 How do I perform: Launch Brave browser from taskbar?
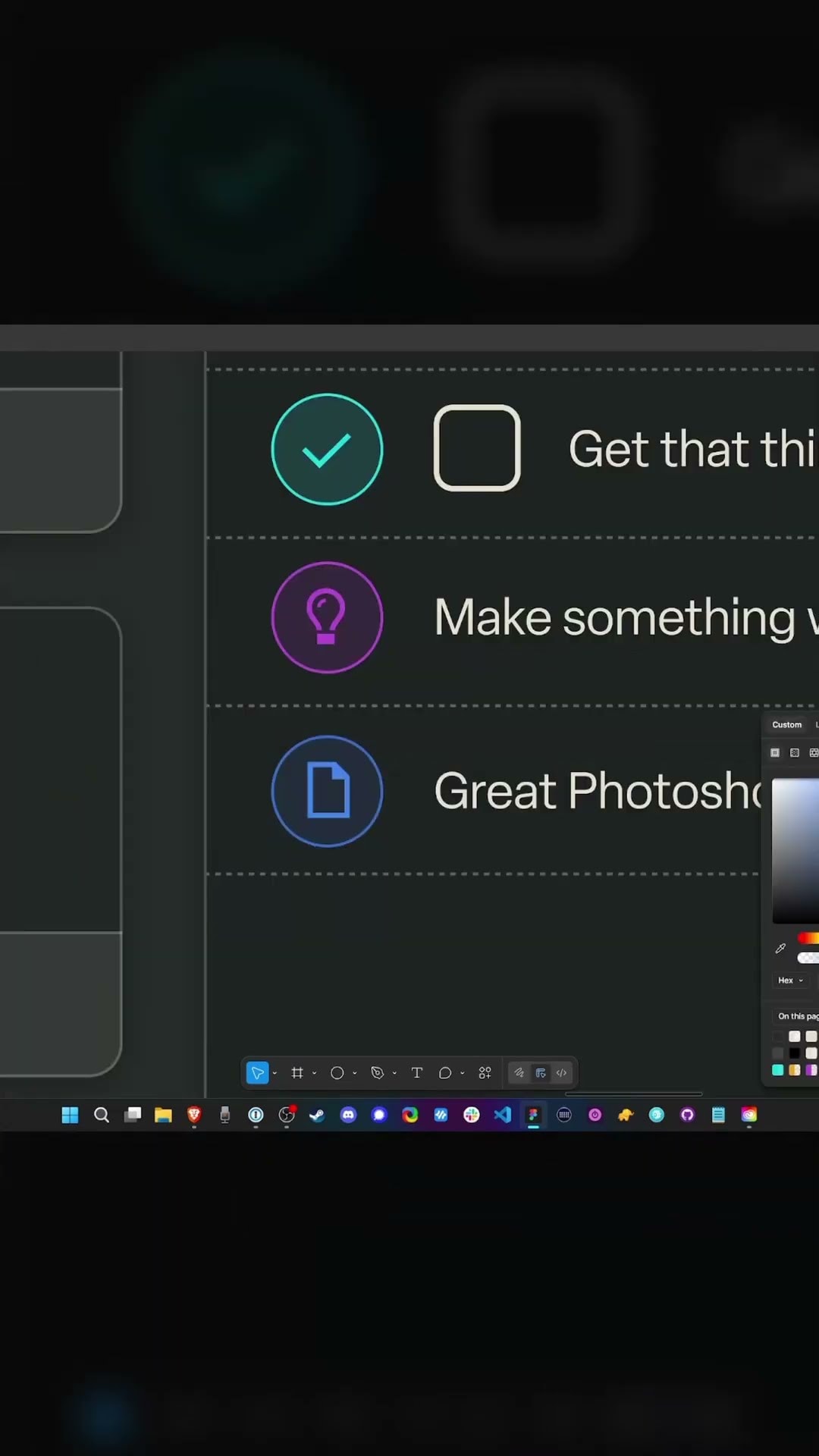[194, 1115]
